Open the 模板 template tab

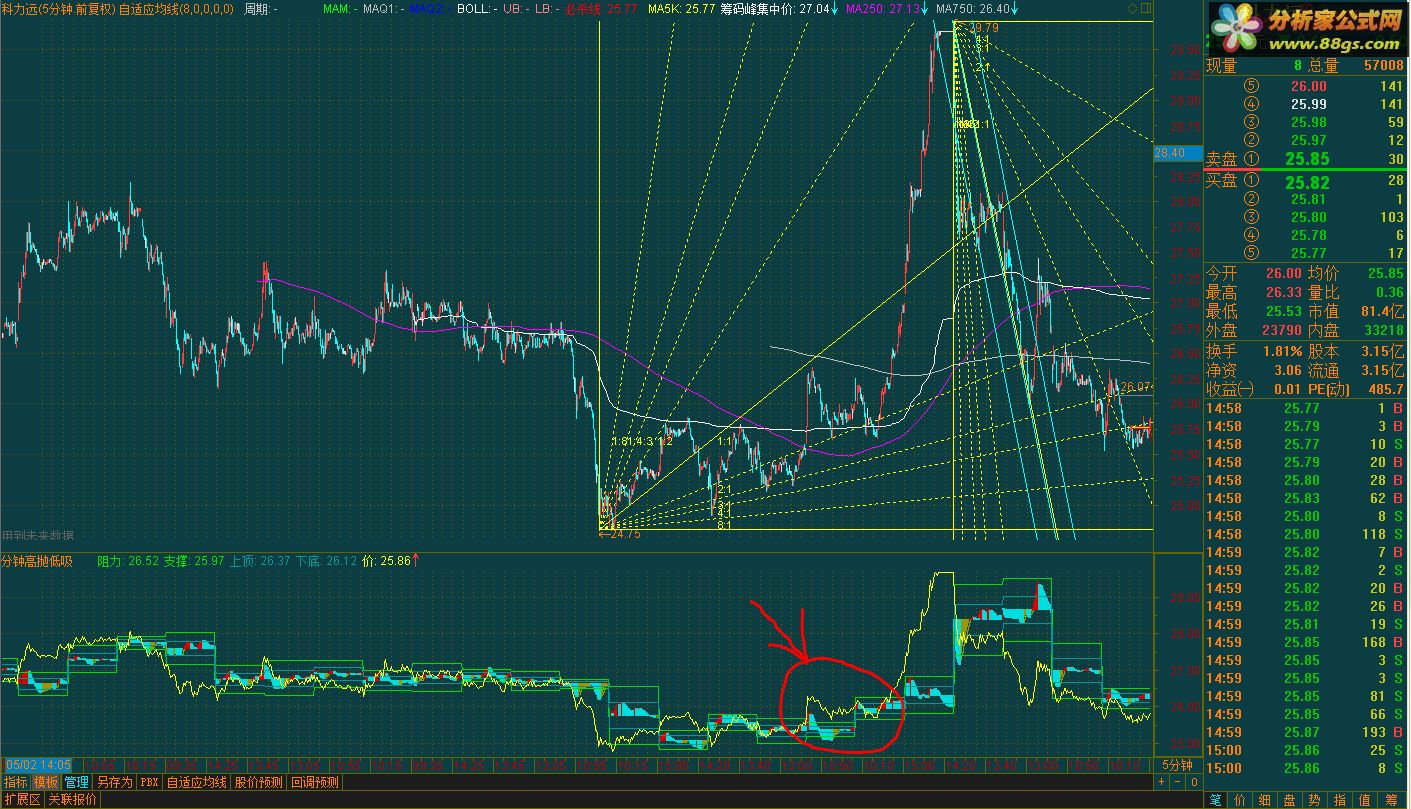click(45, 782)
